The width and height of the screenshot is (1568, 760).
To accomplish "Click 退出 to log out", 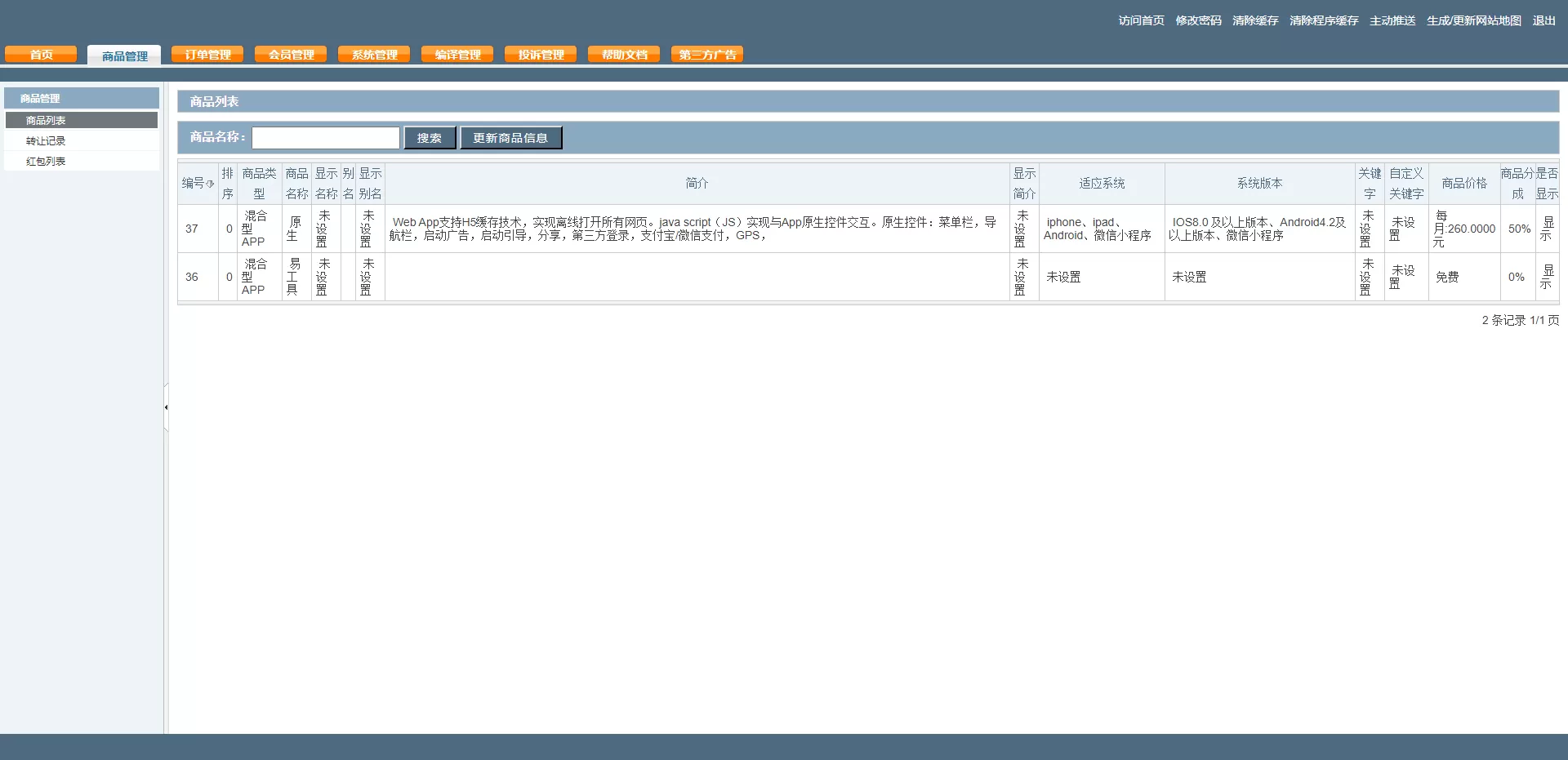I will point(1543,20).
